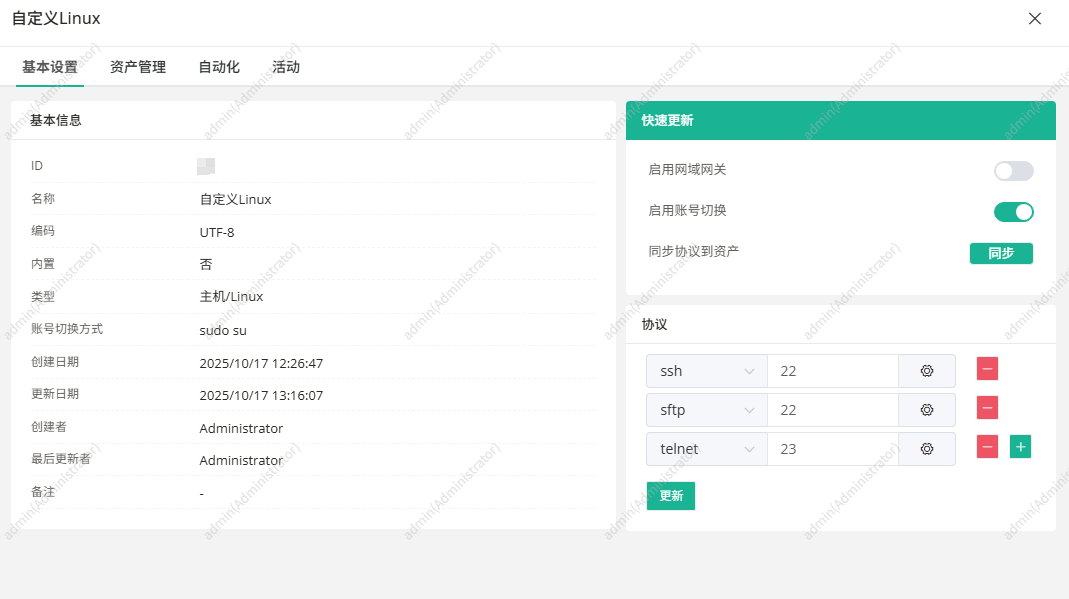Expand the ssh protocol dropdown
1069x599 pixels.
(x=706, y=371)
